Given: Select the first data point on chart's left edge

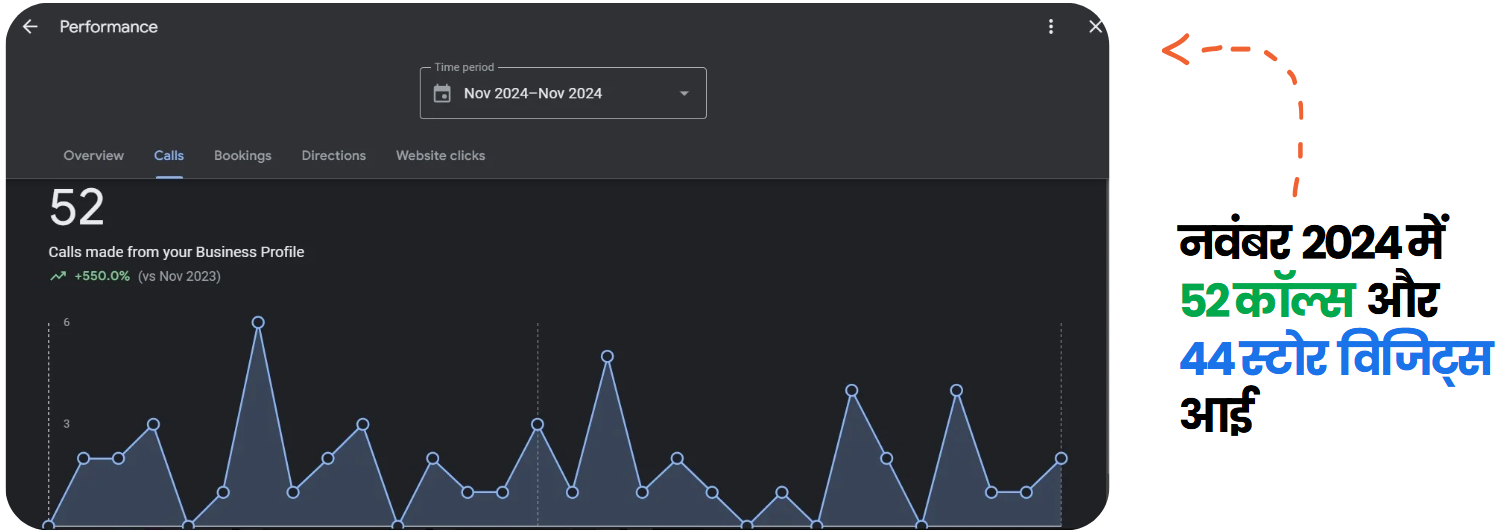Looking at the screenshot, I should point(49,524).
